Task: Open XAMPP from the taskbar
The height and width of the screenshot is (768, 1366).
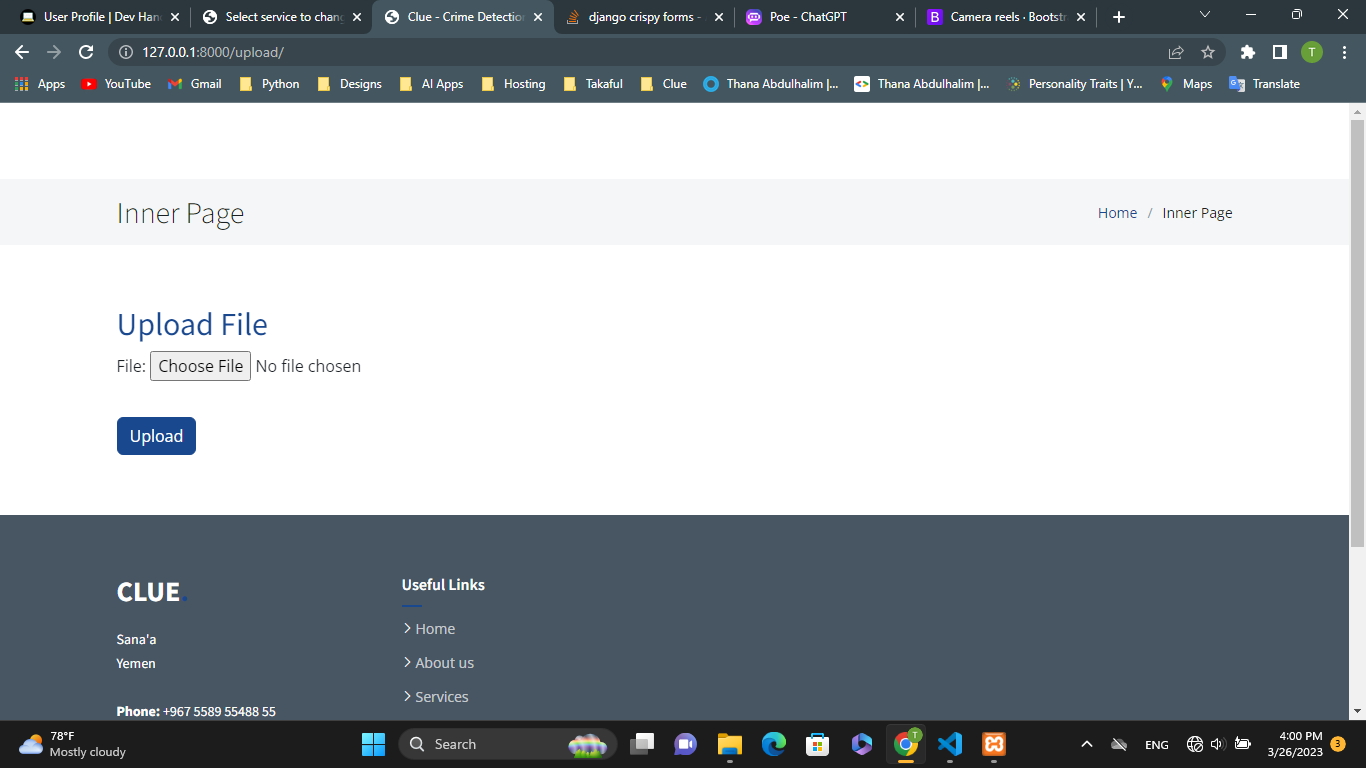Action: 994,744
